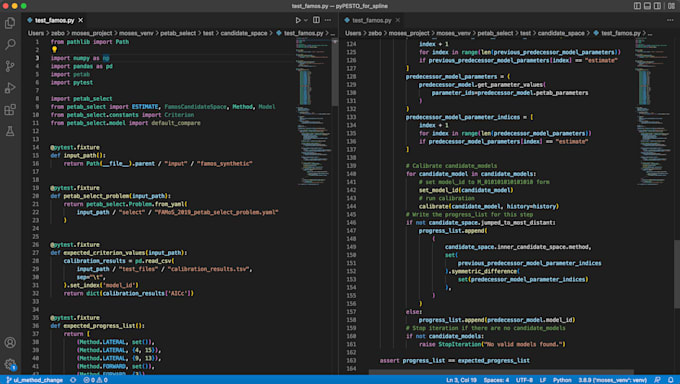Open the Run and Debug view
This screenshot has height=384, width=680.
10,88
